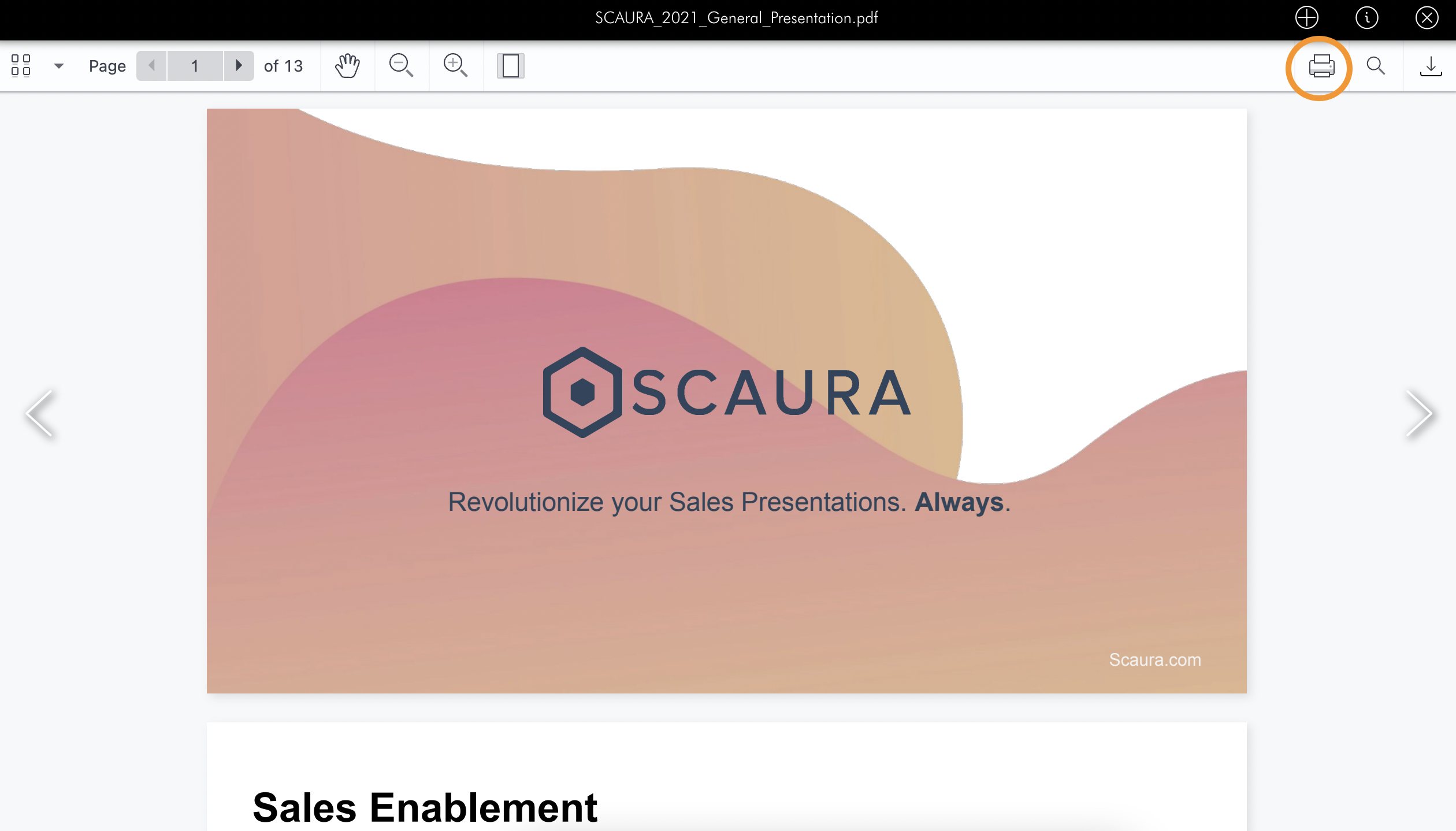Screen dimensions: 1456x831
Task: Go to the next page in toolbar
Action: click(x=239, y=65)
